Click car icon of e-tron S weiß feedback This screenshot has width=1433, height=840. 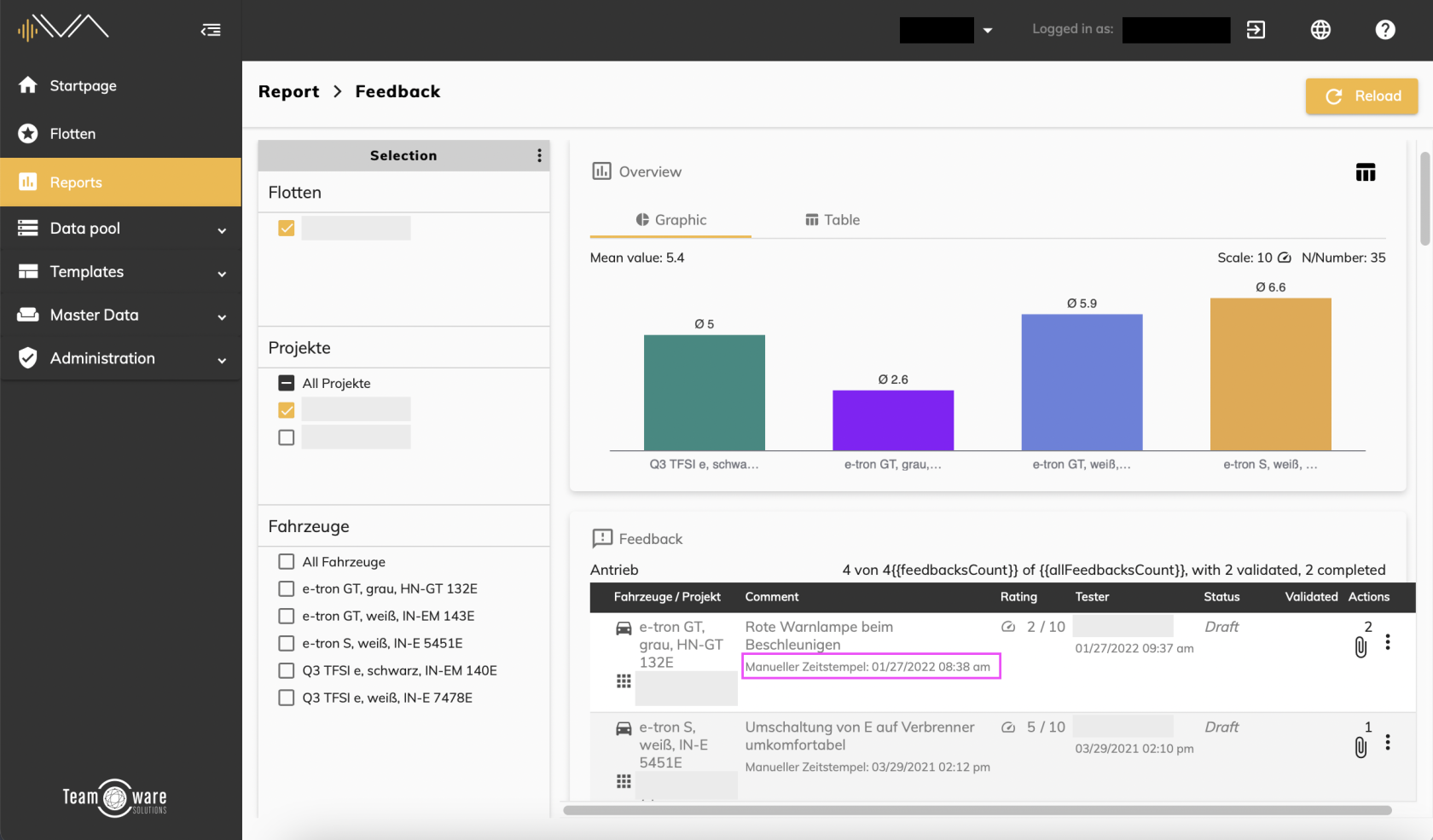point(624,729)
